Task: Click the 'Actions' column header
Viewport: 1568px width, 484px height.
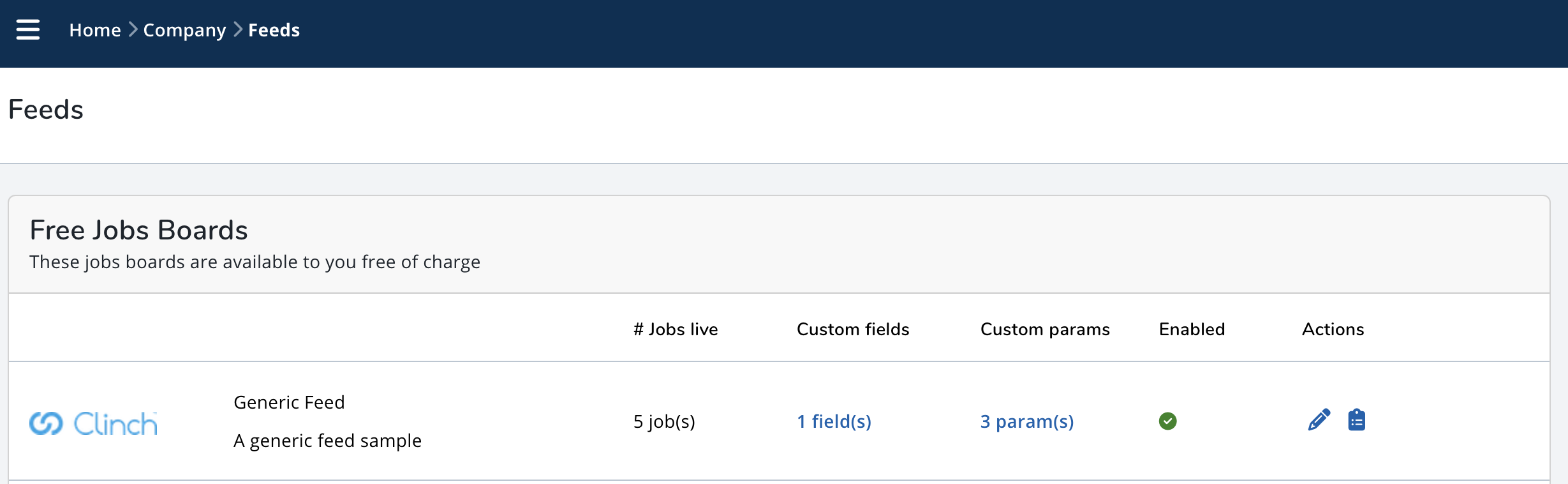Action: [1333, 329]
